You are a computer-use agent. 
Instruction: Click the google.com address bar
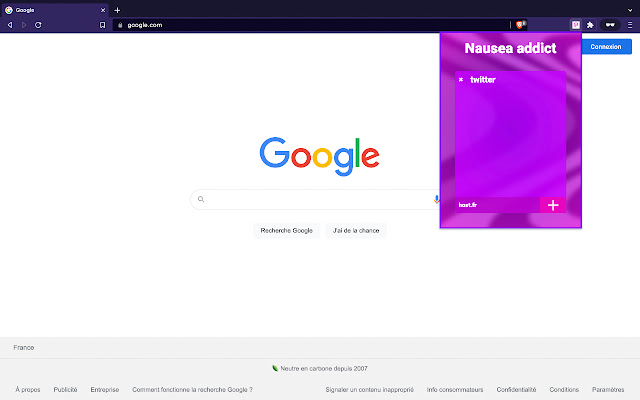311,25
